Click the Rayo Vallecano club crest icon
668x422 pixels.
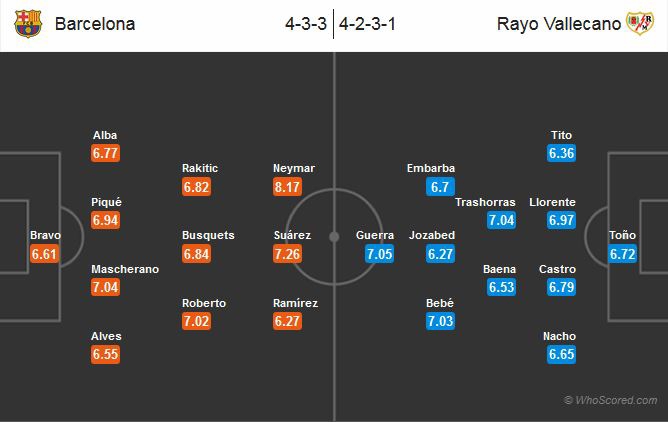point(639,24)
